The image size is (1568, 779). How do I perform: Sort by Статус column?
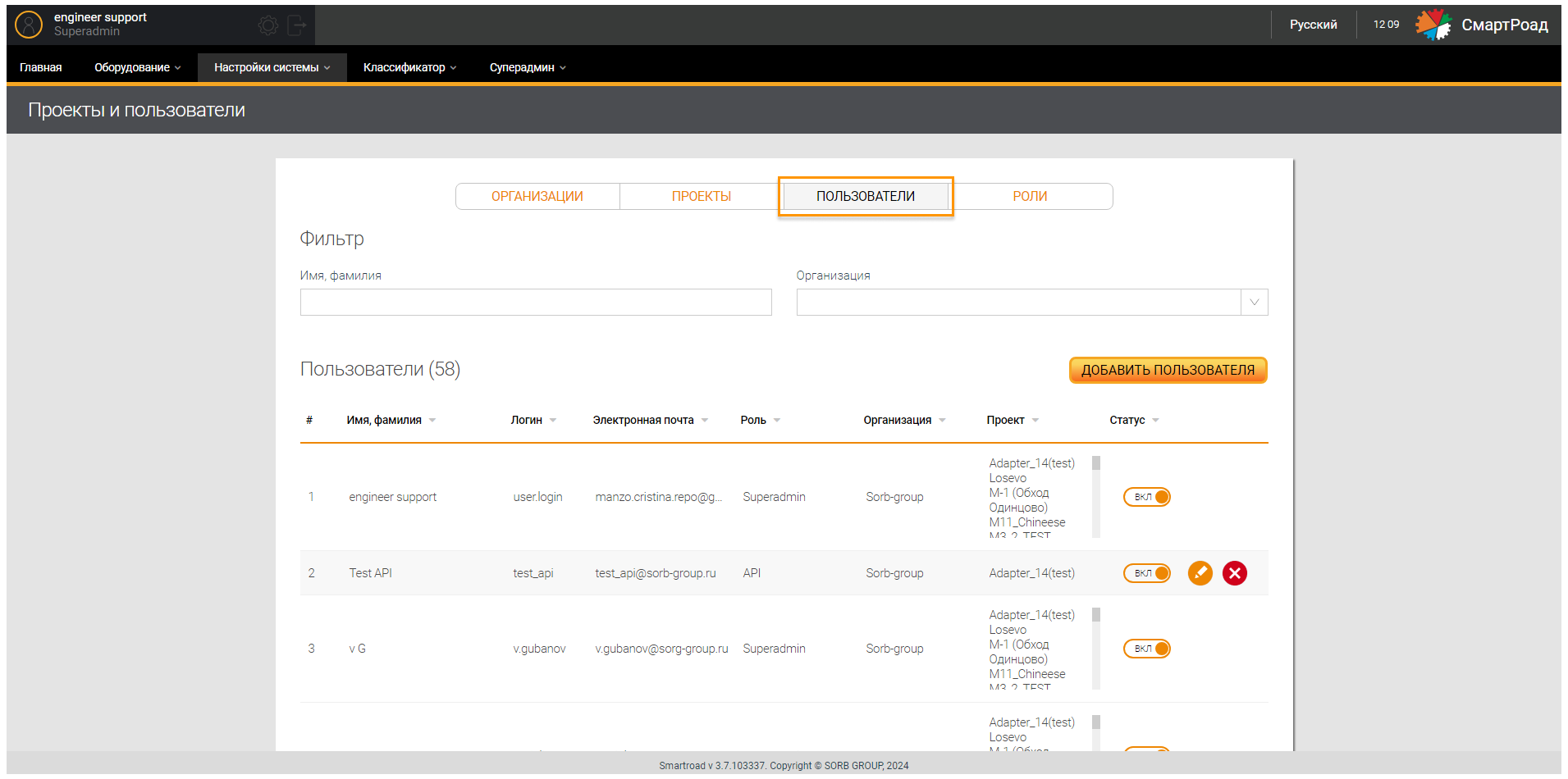pos(1134,420)
